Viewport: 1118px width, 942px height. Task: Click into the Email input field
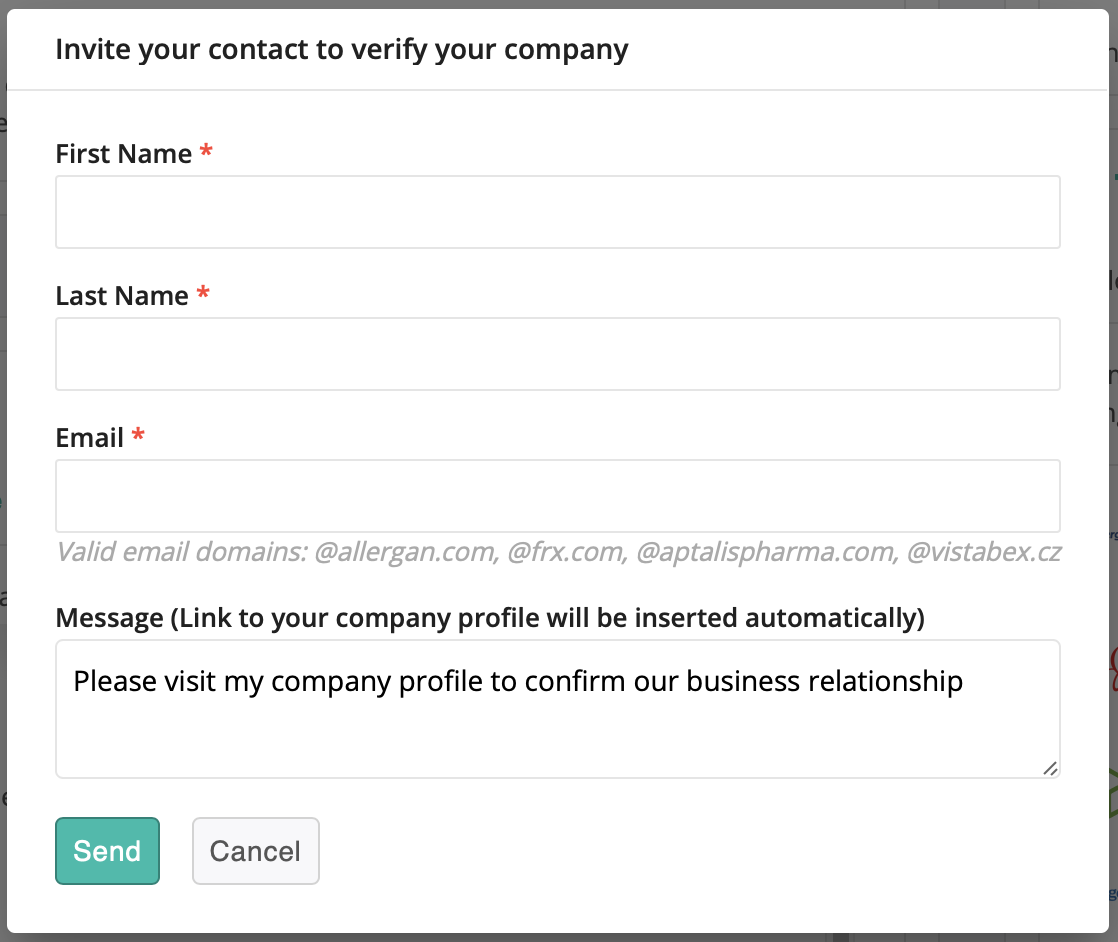tap(557, 496)
